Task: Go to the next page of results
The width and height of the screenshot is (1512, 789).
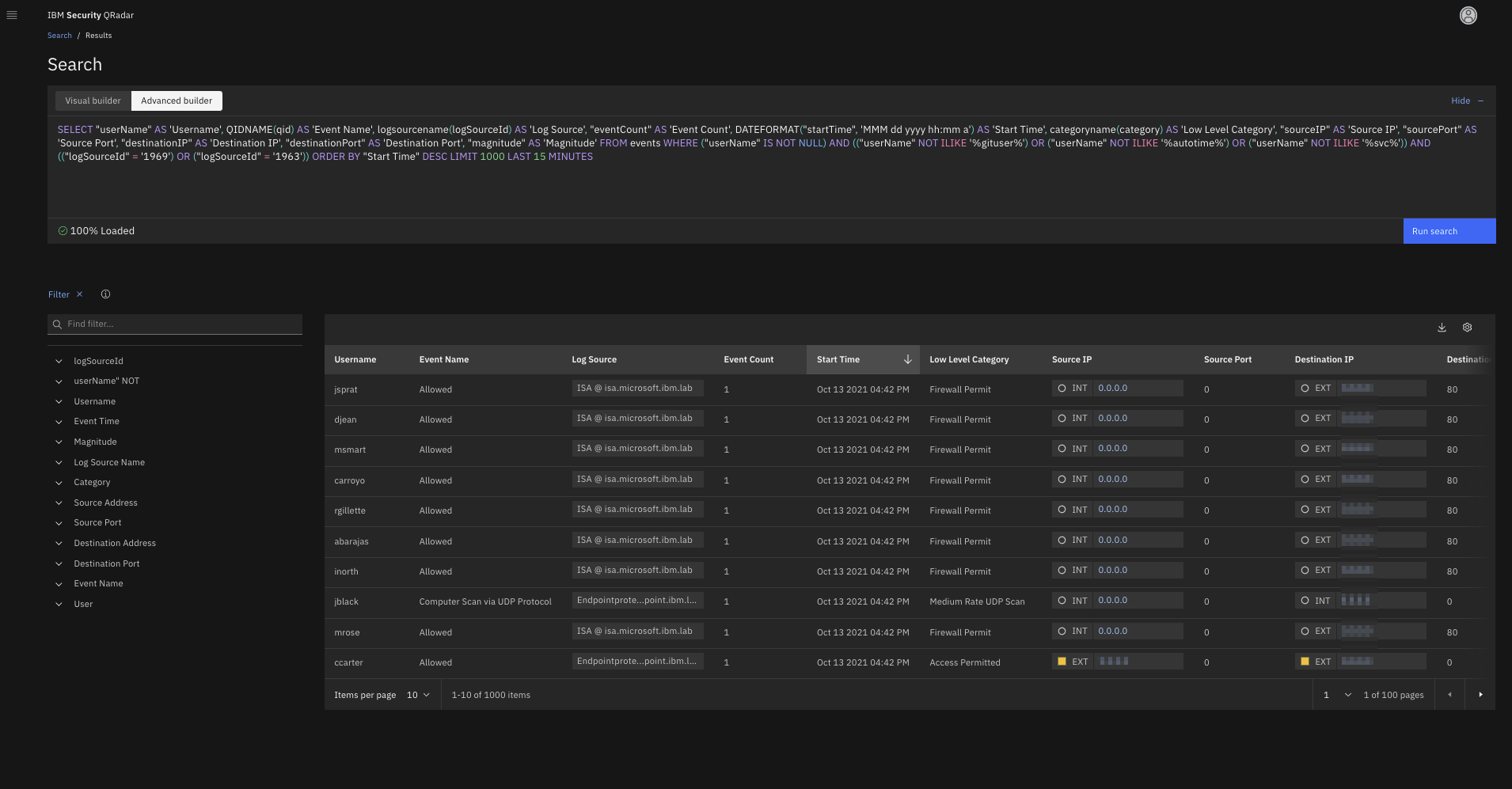Action: 1481,694
